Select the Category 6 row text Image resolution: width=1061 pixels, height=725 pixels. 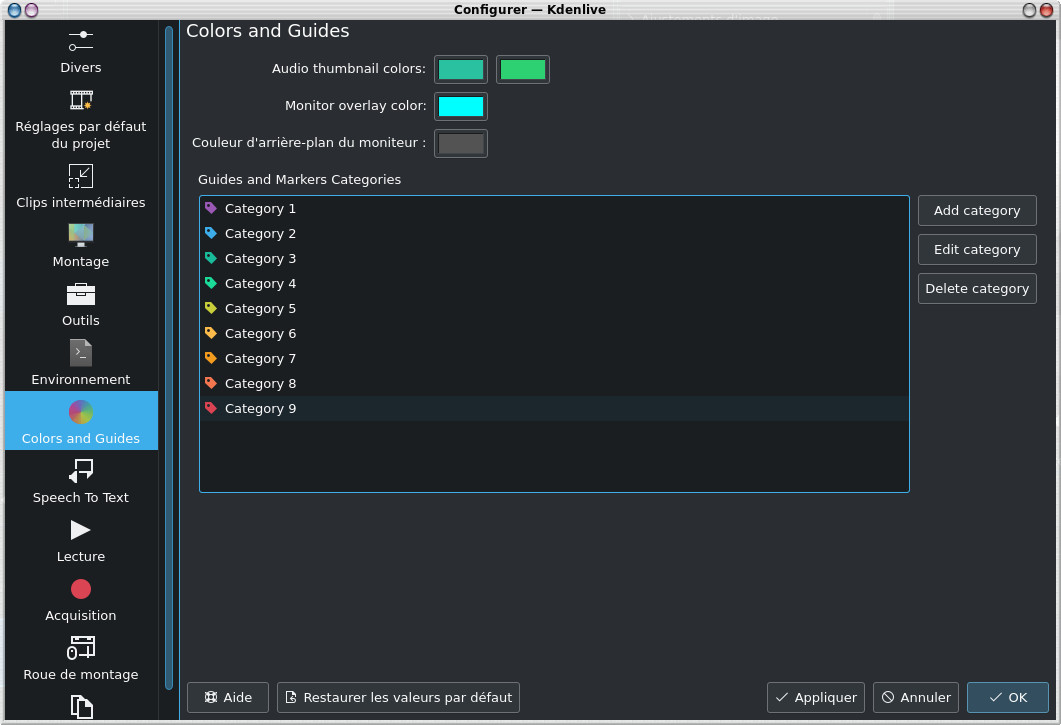coord(261,334)
